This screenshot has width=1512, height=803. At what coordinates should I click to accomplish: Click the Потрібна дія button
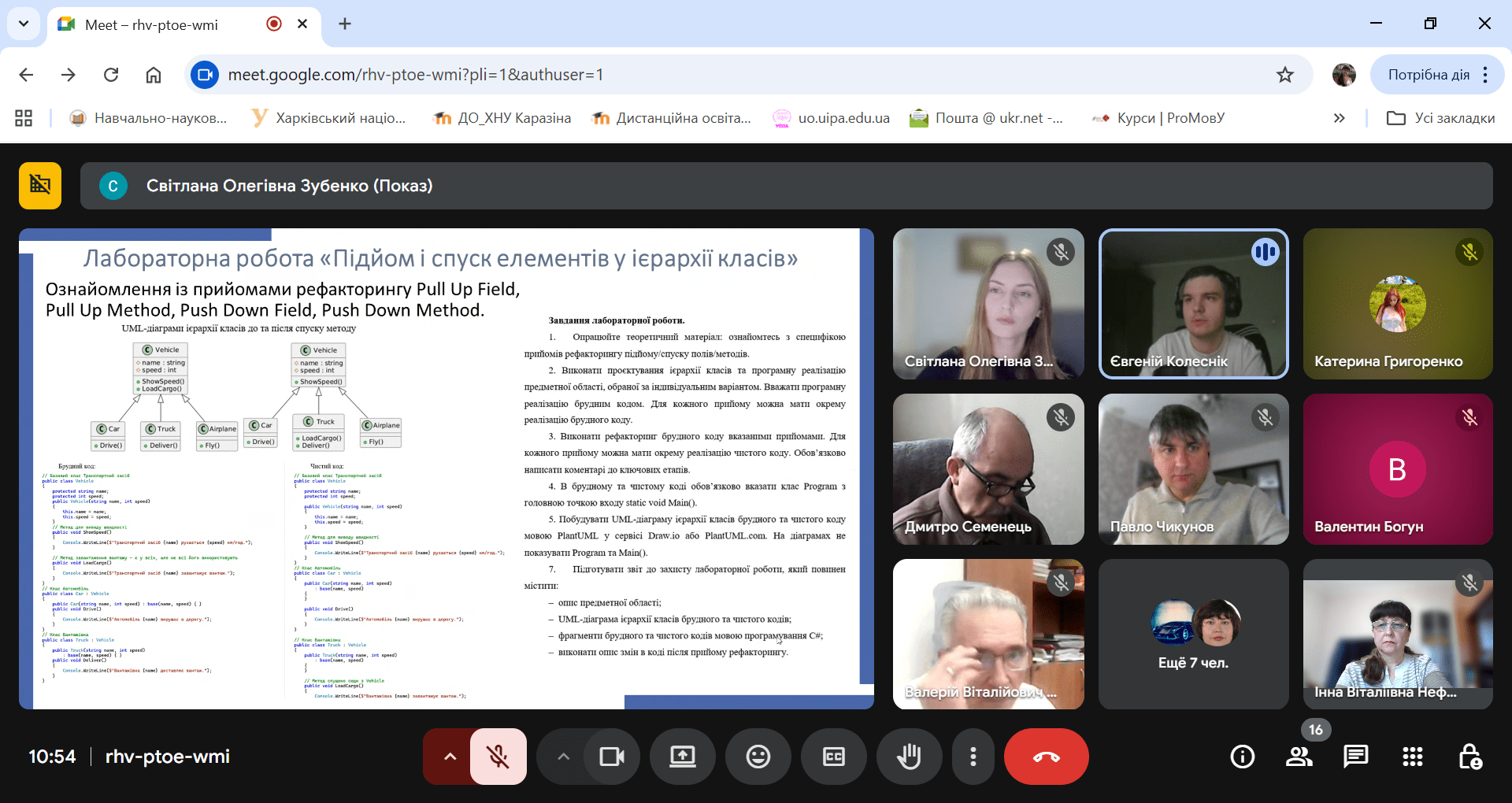[x=1428, y=75]
